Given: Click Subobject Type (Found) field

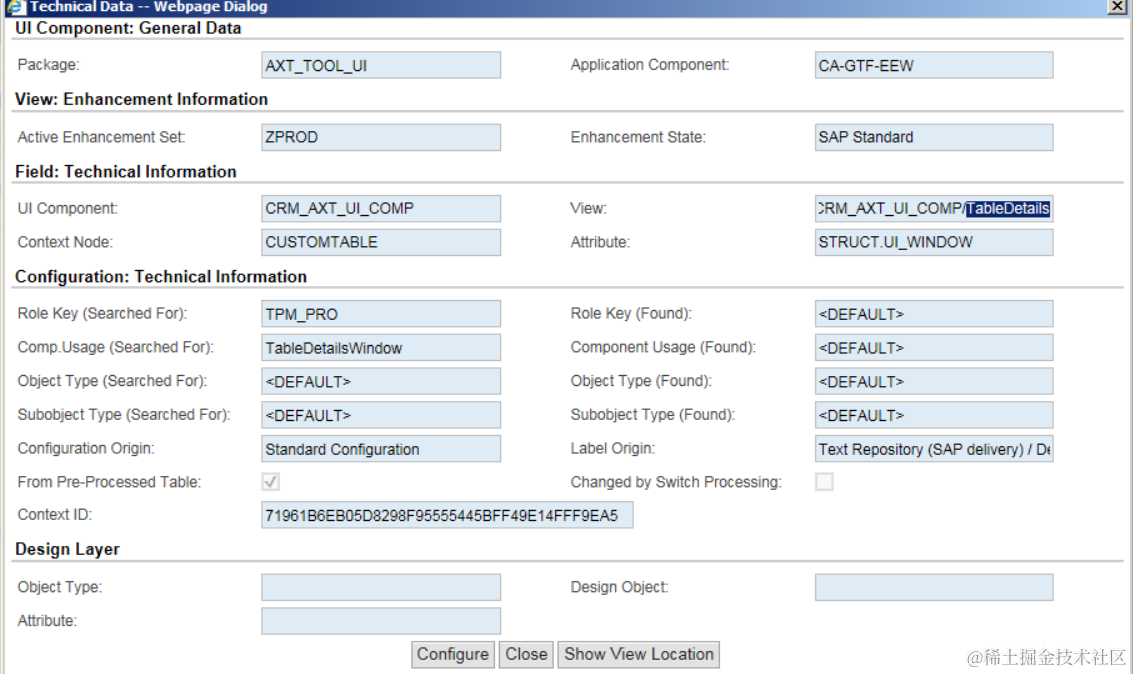Looking at the screenshot, I should (934, 415).
